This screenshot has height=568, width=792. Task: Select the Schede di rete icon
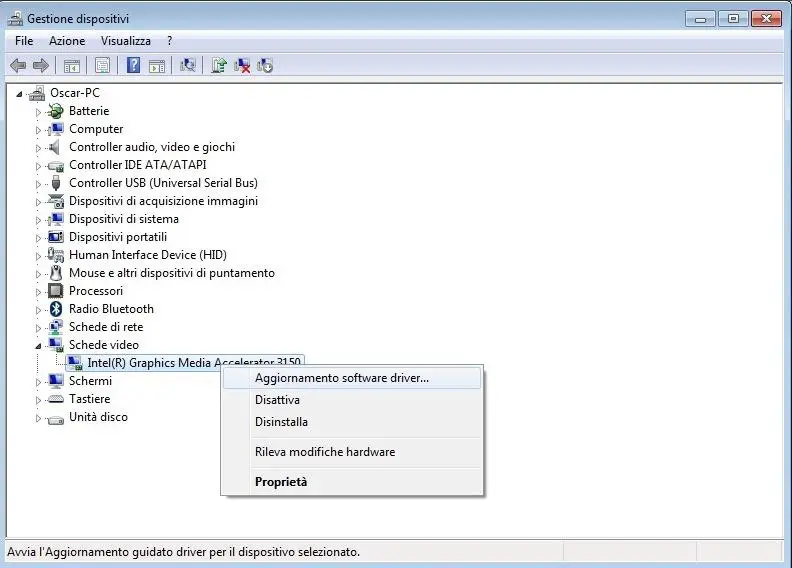point(56,327)
